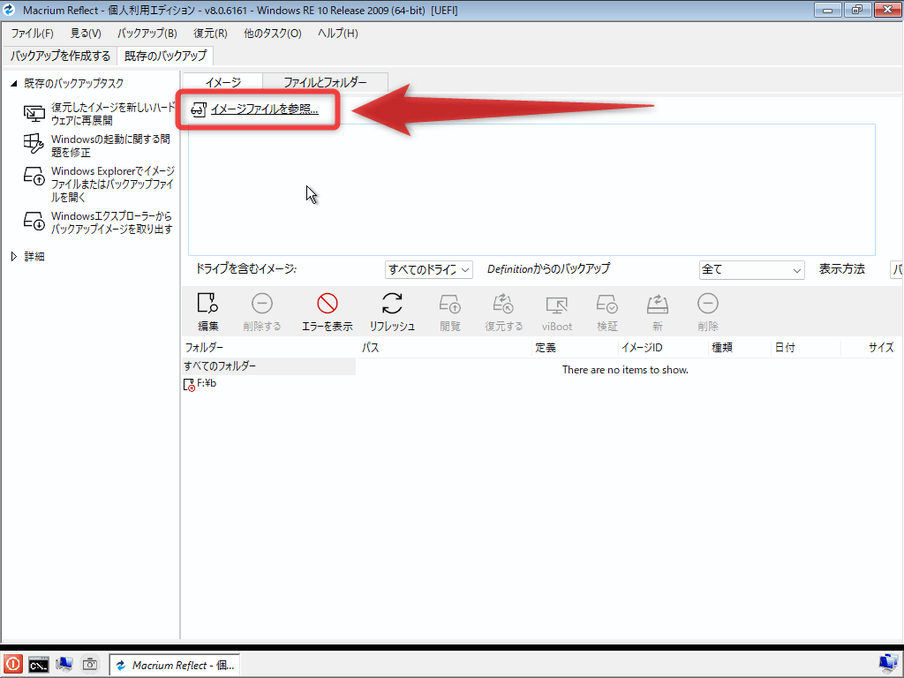The image size is (904, 678).
Task: Click the red icon beside F:¥b
Action: point(189,385)
